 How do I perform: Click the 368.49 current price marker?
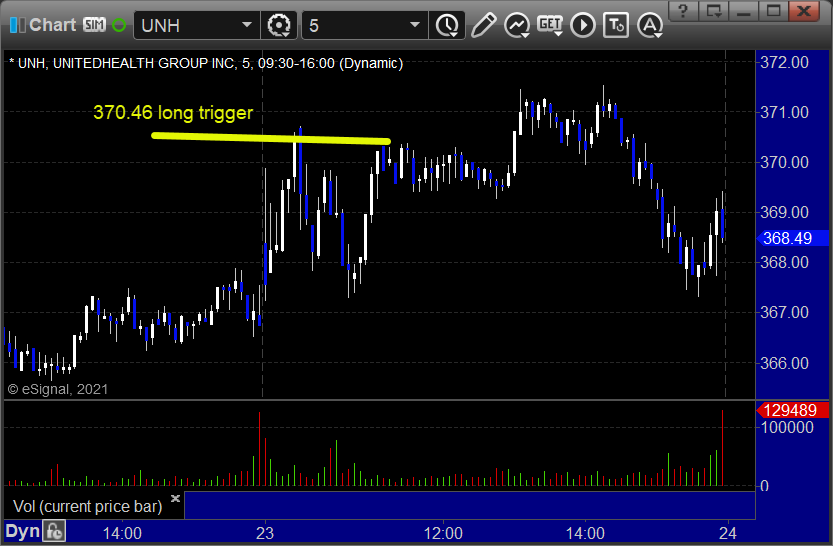(792, 238)
